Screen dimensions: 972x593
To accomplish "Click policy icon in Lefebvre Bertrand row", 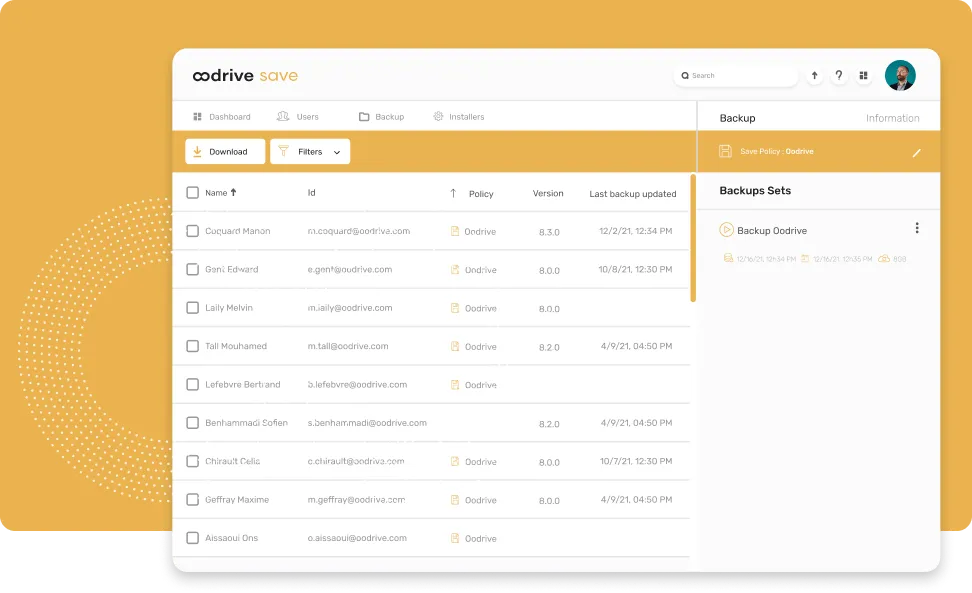I will coord(455,385).
